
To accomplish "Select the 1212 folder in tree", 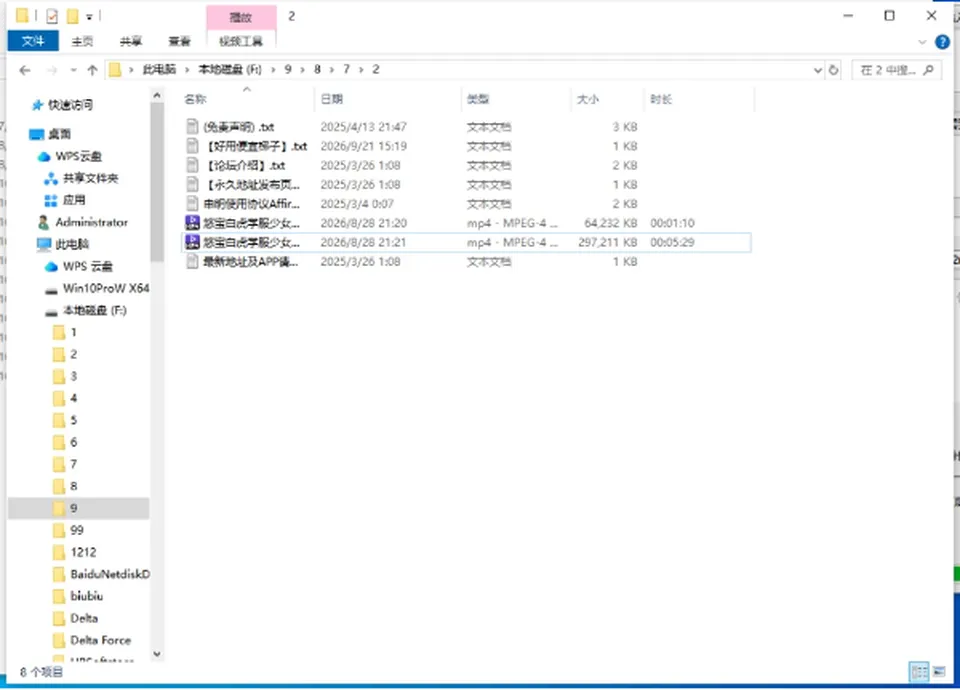I will (x=83, y=552).
